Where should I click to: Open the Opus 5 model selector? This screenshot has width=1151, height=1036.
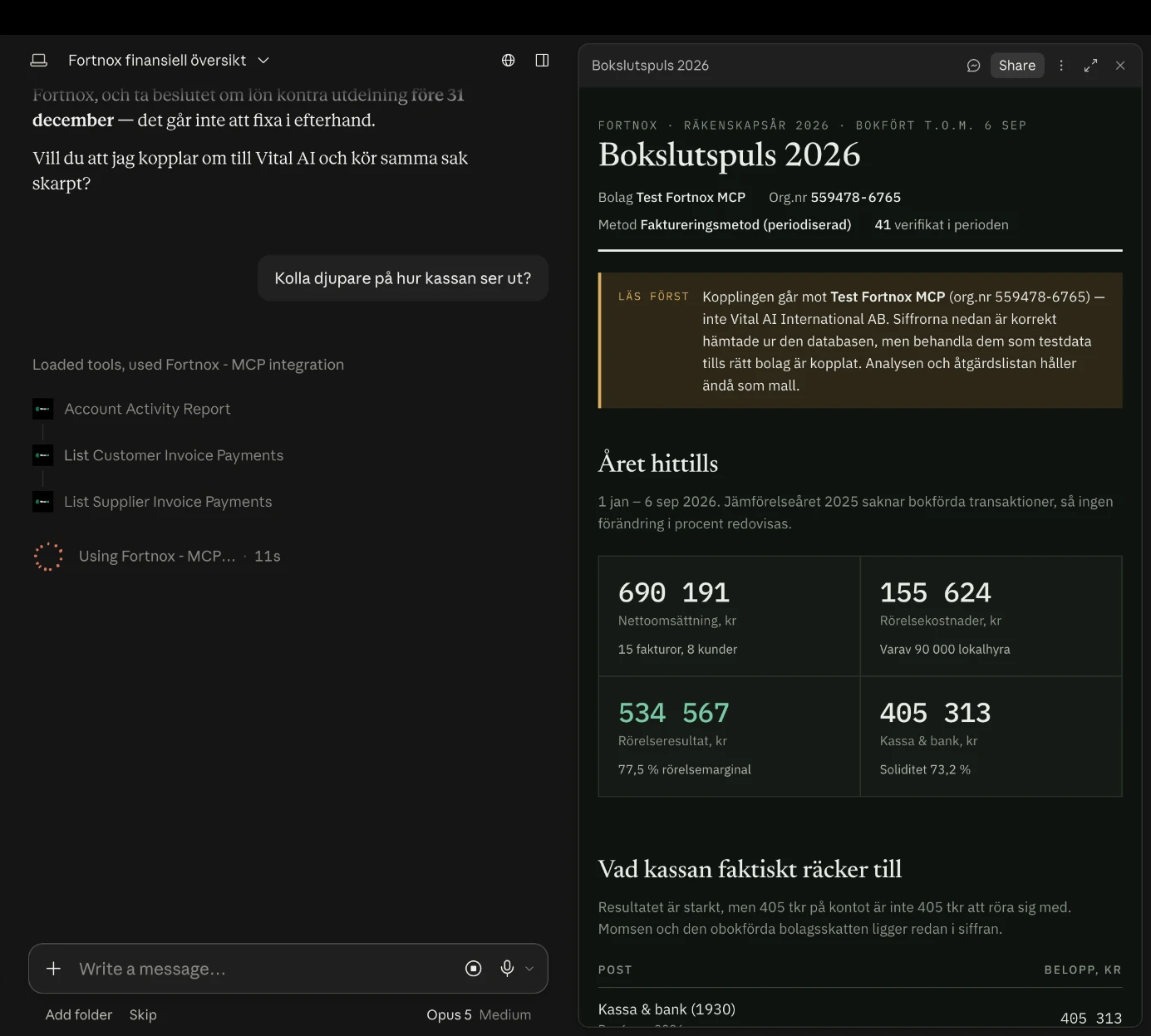click(449, 1014)
